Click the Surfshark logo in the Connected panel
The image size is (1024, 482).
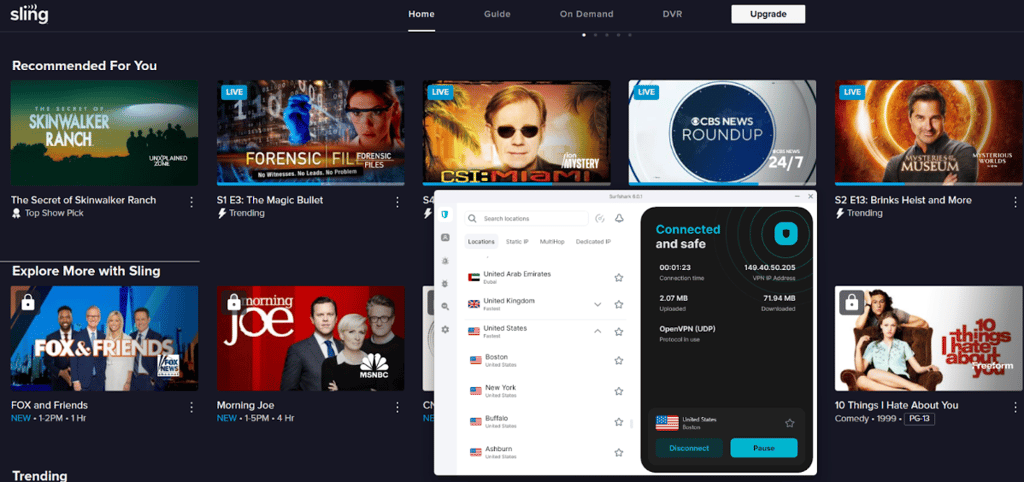pyautogui.click(x=787, y=234)
